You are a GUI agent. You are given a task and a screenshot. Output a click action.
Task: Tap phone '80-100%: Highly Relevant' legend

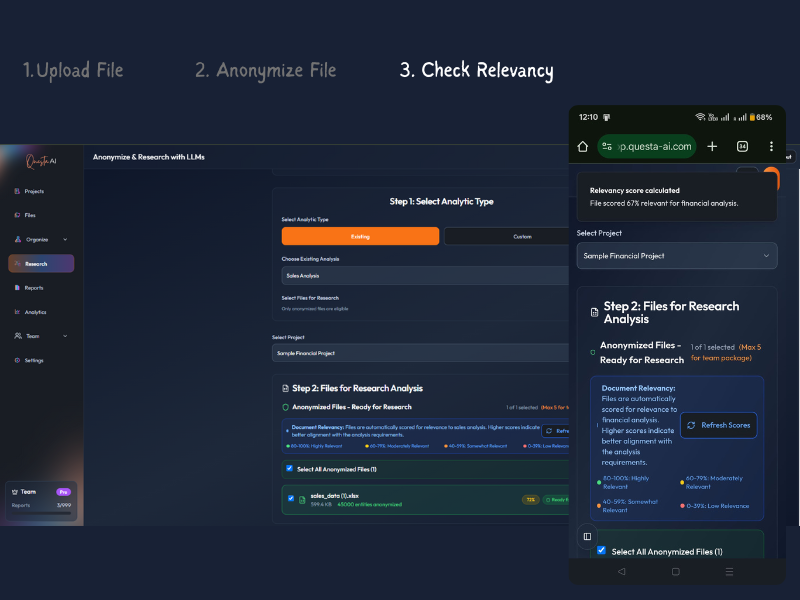tap(626, 482)
